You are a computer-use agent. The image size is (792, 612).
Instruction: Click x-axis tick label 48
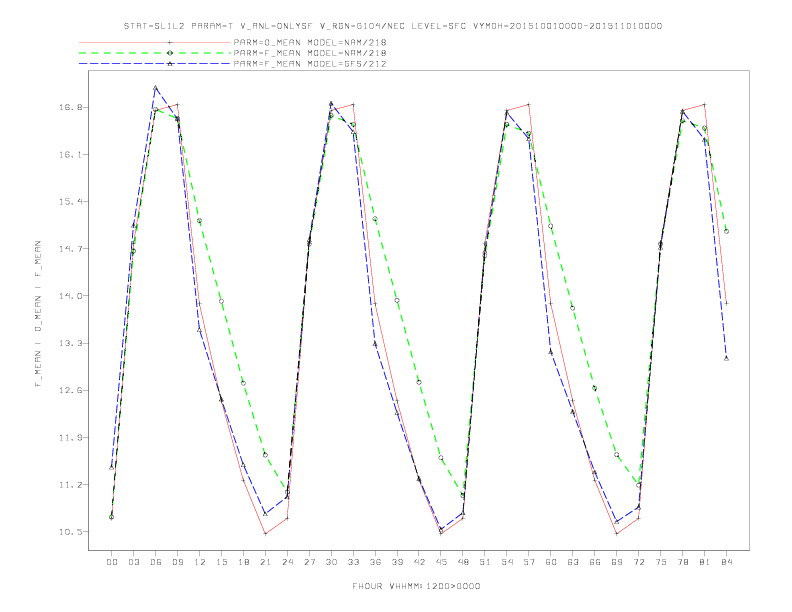(x=463, y=562)
